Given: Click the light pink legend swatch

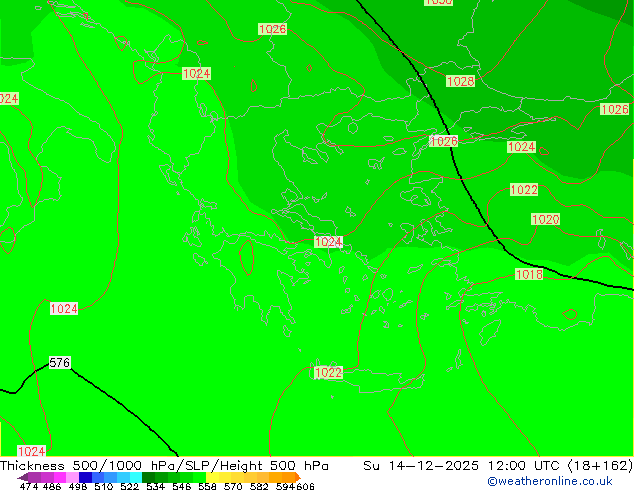Looking at the screenshot, I should pyautogui.click(x=72, y=477).
